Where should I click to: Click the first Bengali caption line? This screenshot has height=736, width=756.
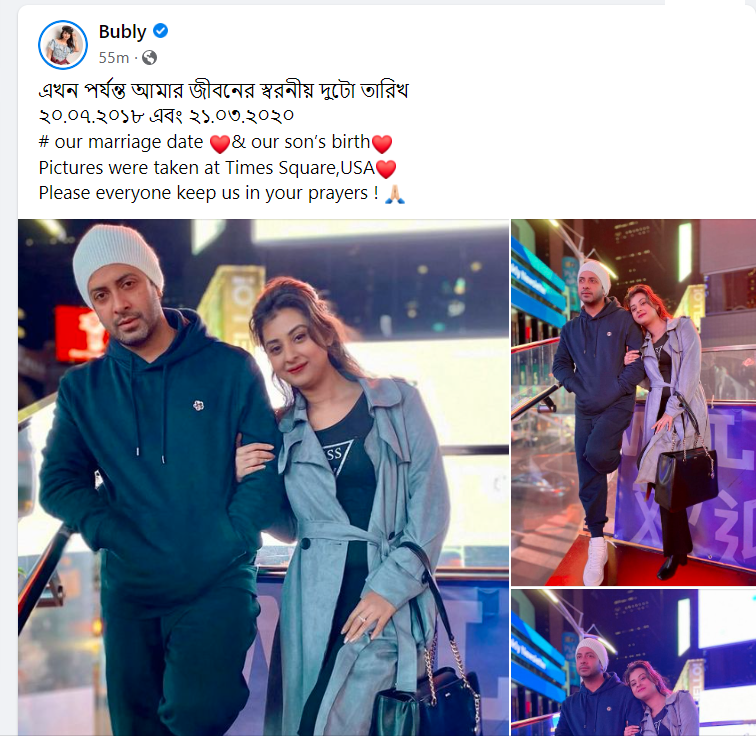click(x=224, y=90)
